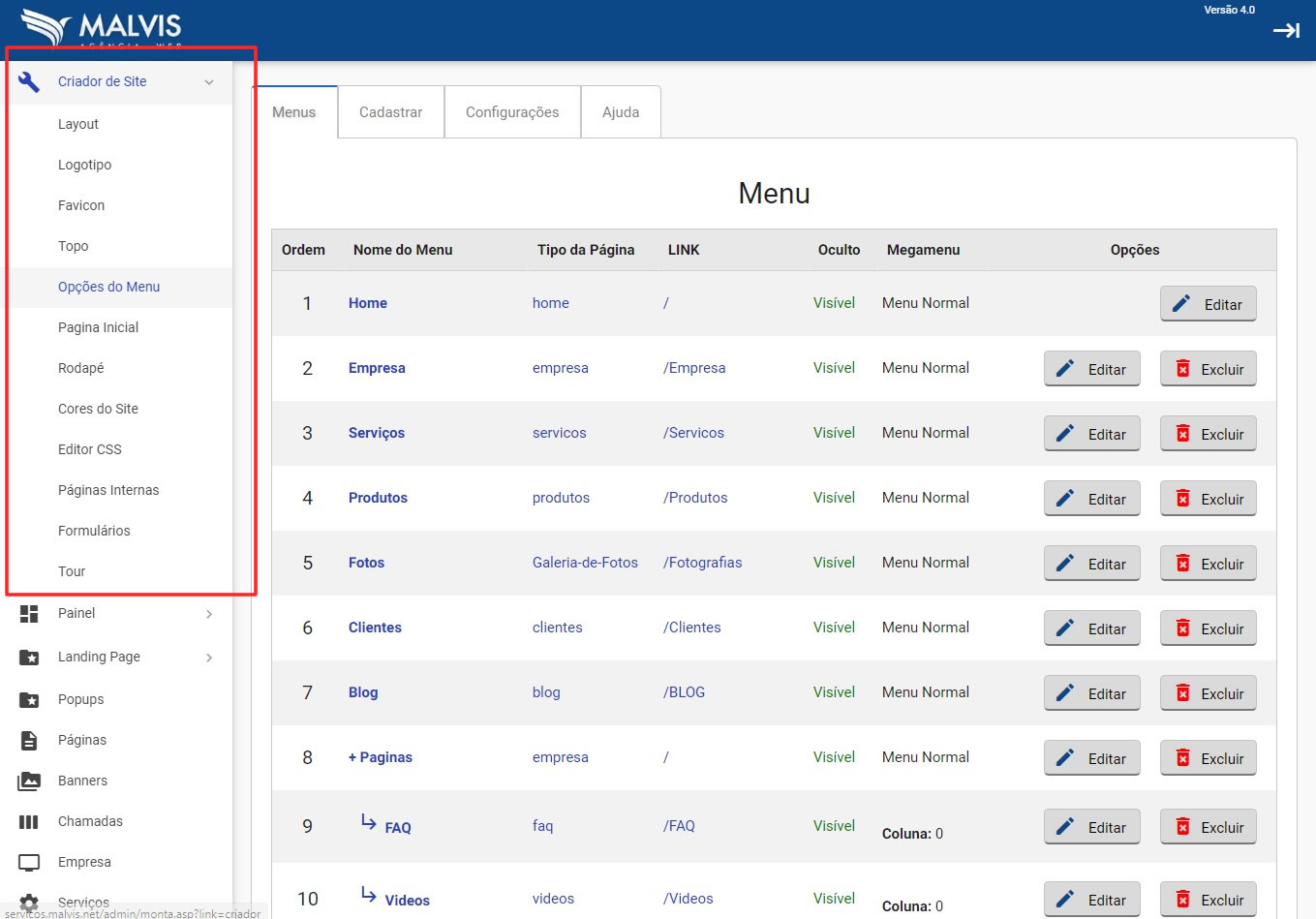This screenshot has width=1316, height=919.
Task: Click the Páginas document icon
Action: tap(29, 741)
